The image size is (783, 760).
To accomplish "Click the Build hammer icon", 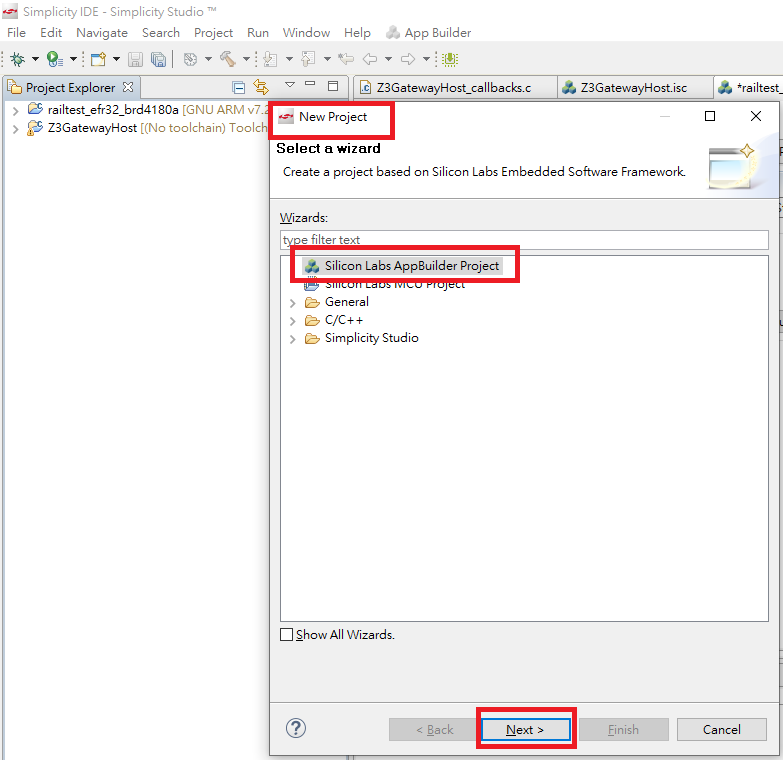I will (228, 59).
